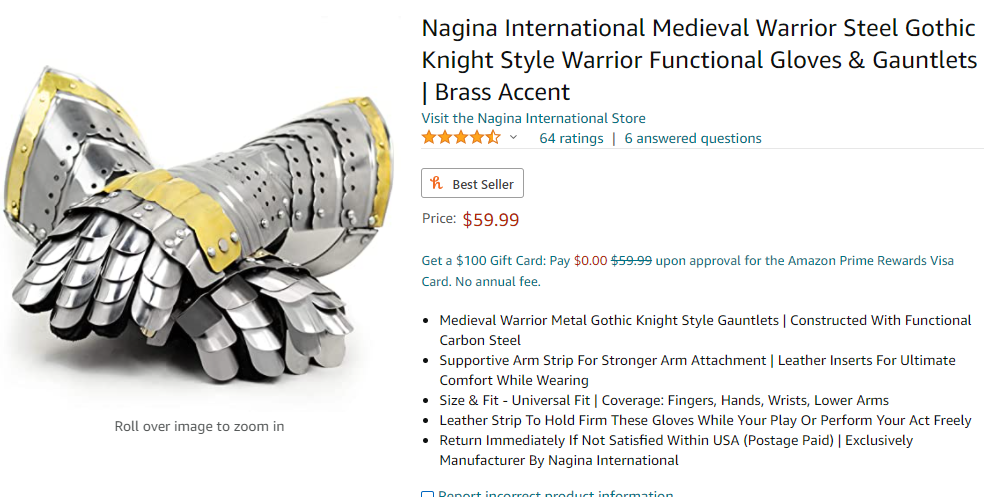Click the star rating icons
Screen dimensions: 1007x497
[461, 137]
